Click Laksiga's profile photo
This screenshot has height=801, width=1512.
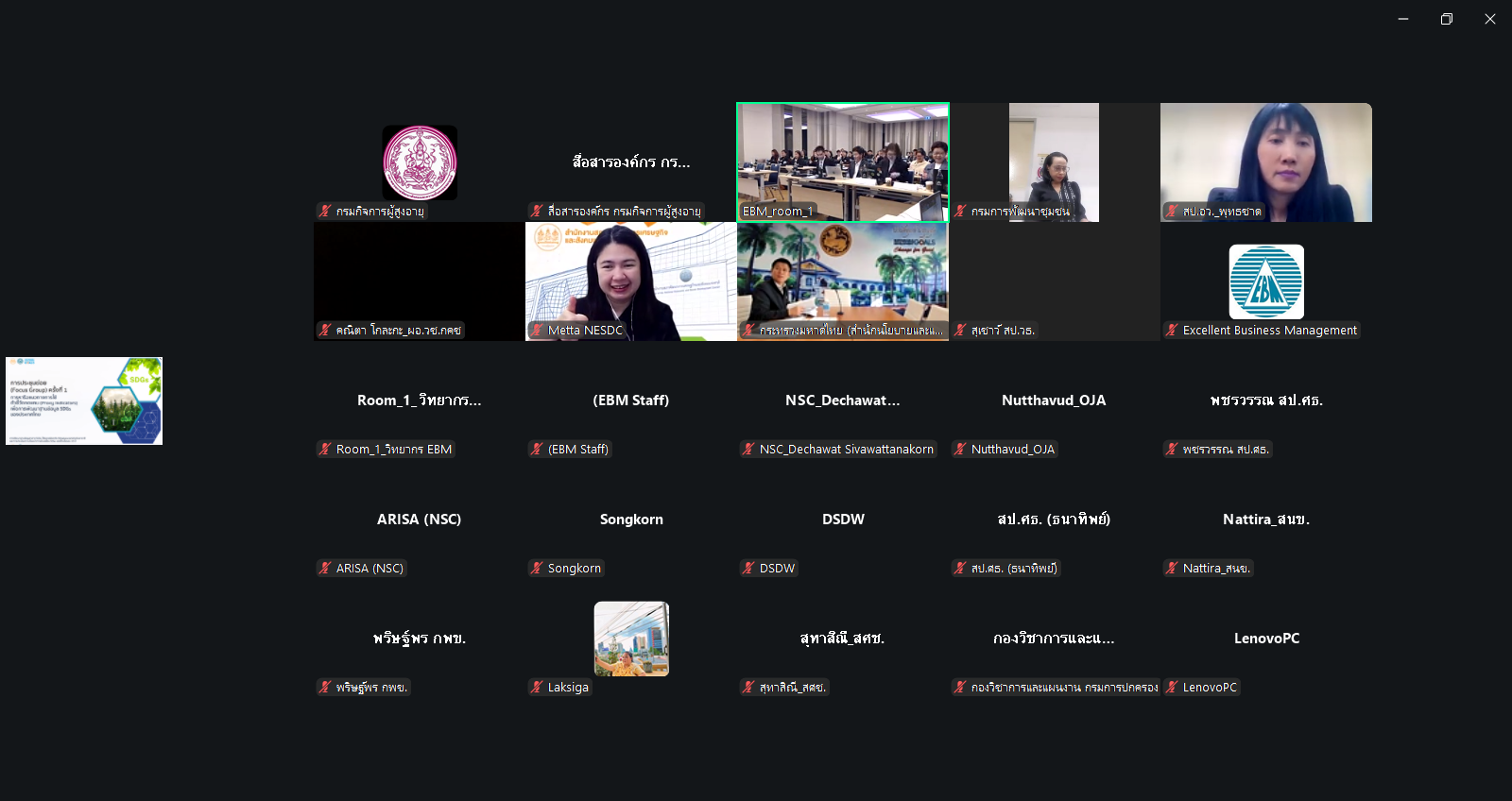click(x=631, y=639)
